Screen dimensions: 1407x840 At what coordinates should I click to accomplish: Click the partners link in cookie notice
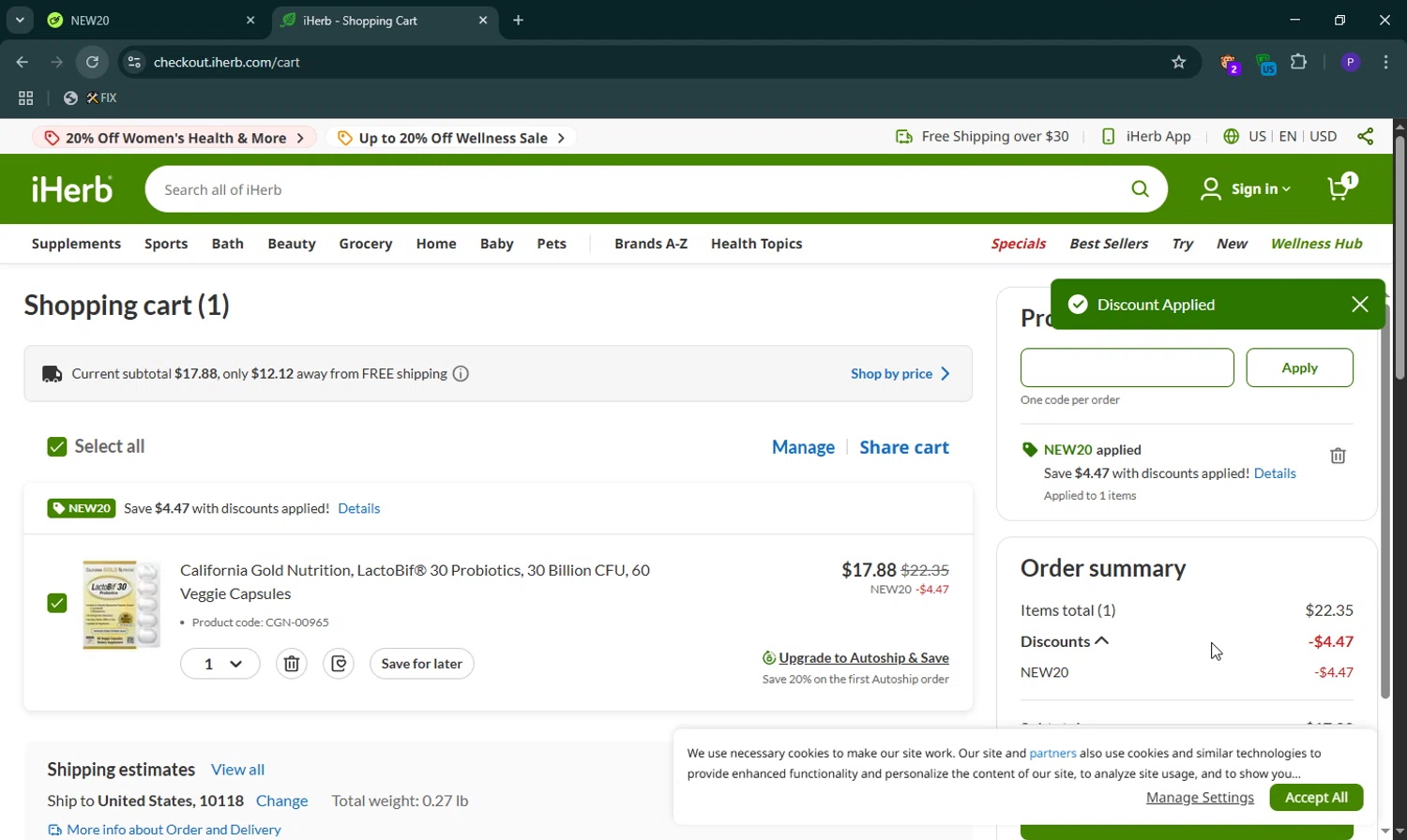click(1052, 754)
